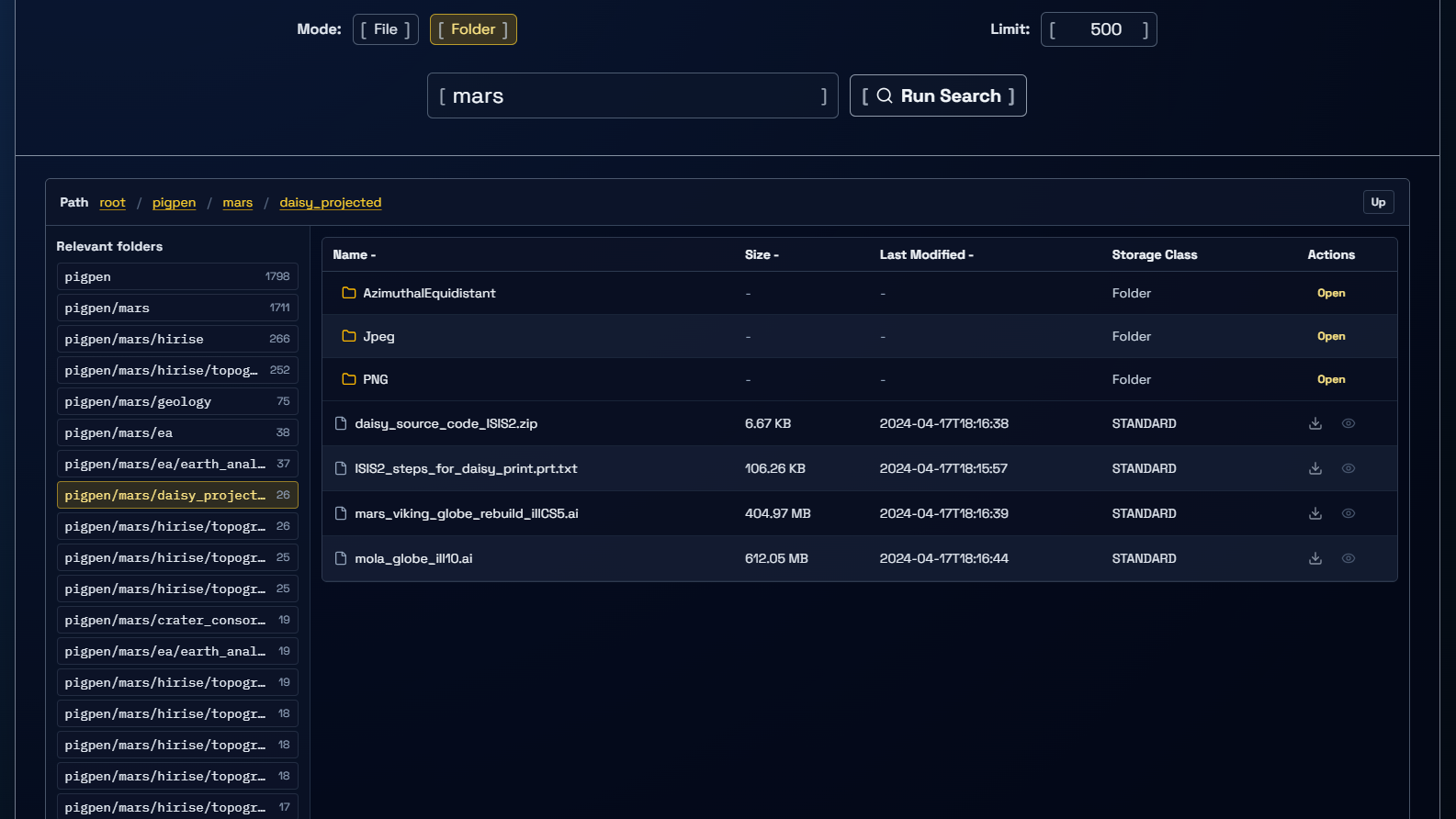Viewport: 1456px width, 819px height.
Task: Click the 612.05 MB size value
Action: (x=776, y=558)
